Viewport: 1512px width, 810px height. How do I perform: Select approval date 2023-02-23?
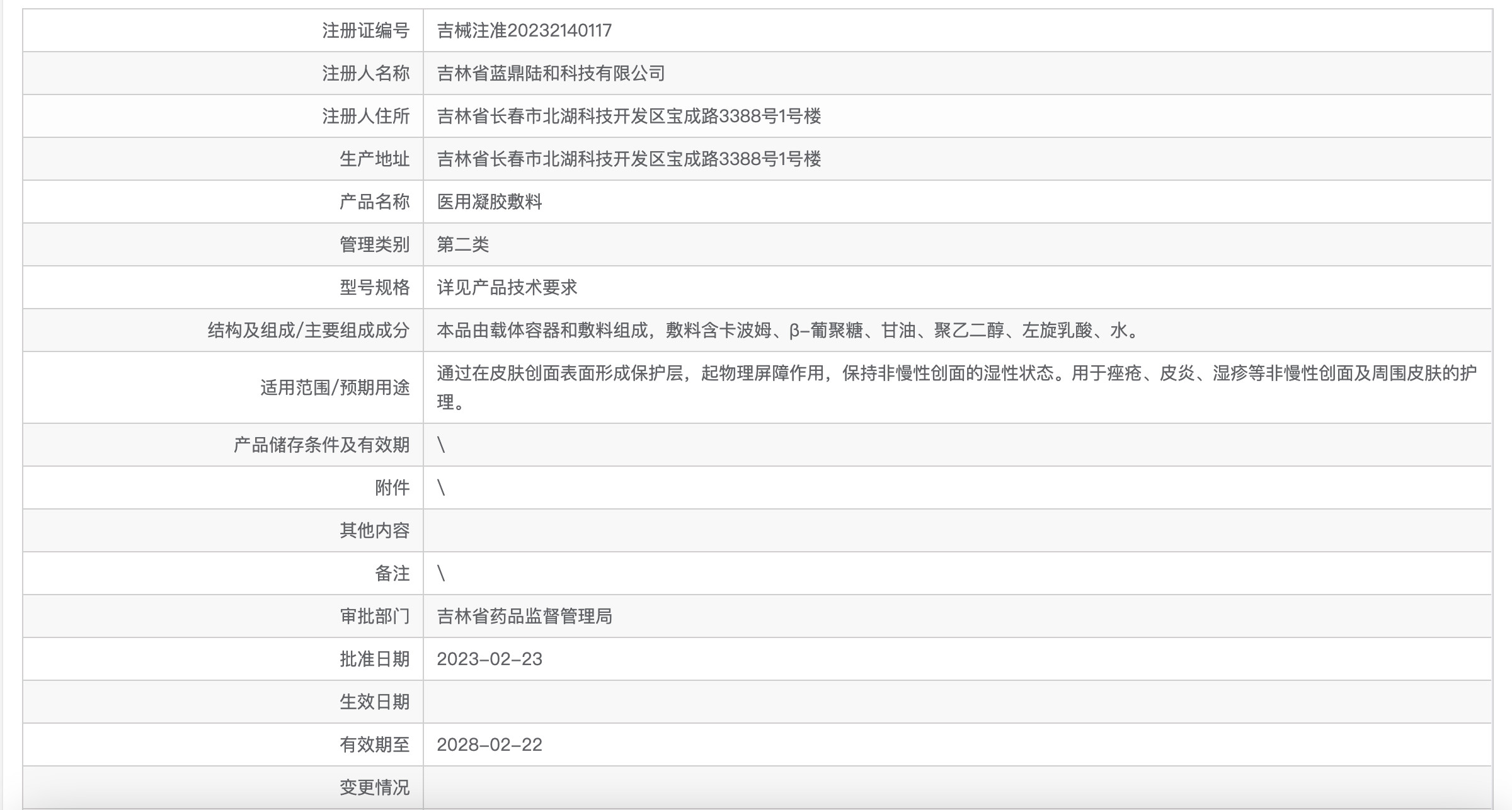click(490, 659)
